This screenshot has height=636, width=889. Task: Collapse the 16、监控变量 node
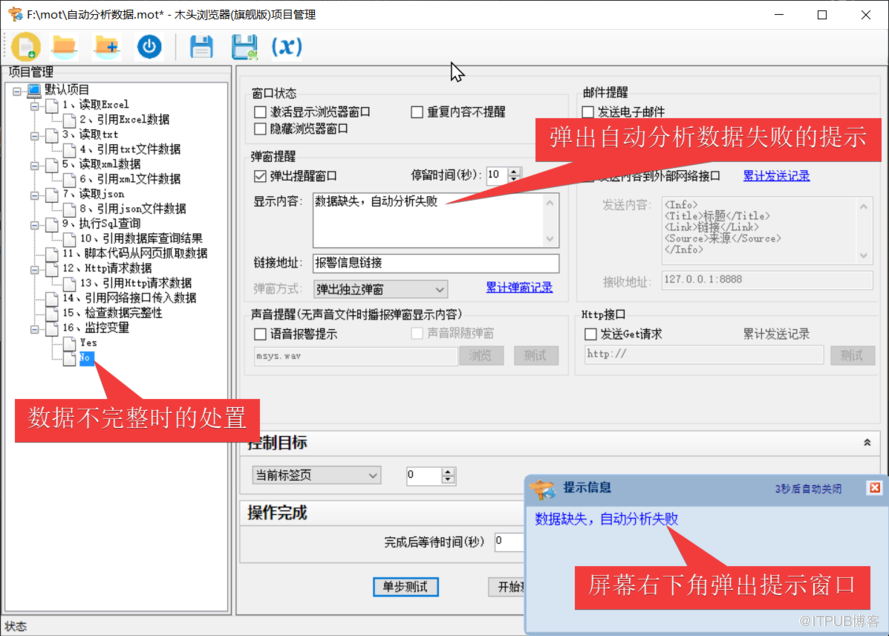(35, 329)
